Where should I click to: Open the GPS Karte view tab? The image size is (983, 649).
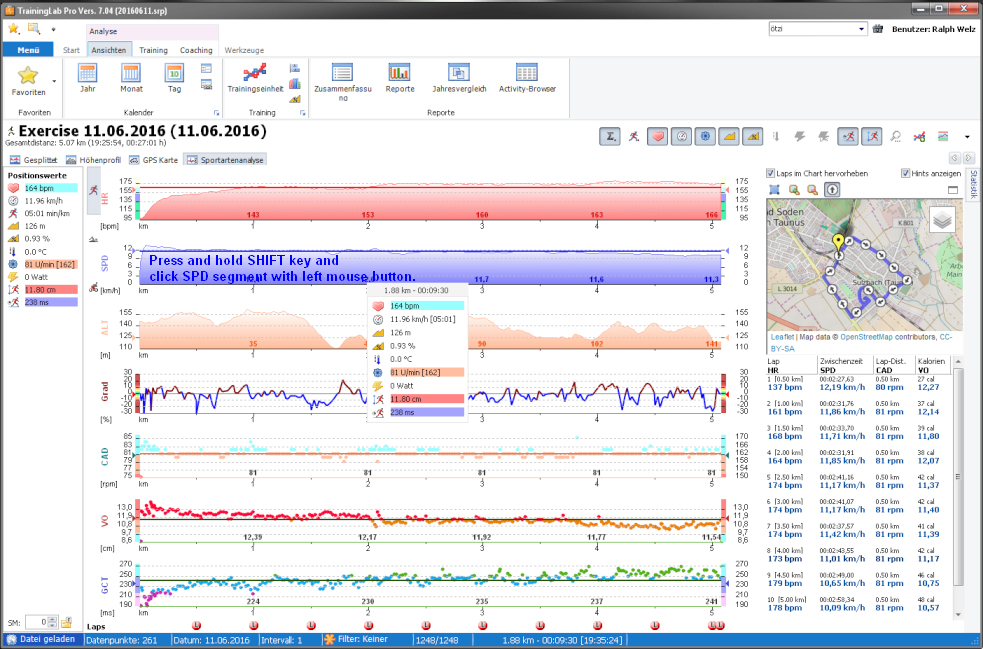(154, 160)
